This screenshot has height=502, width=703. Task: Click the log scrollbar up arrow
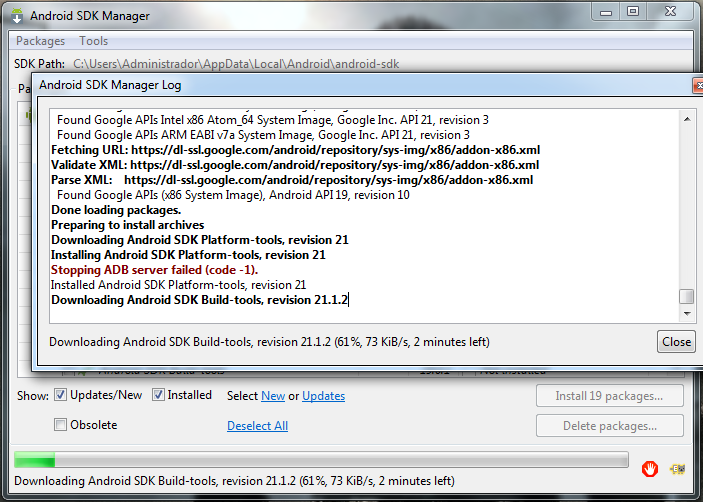pyautogui.click(x=687, y=119)
